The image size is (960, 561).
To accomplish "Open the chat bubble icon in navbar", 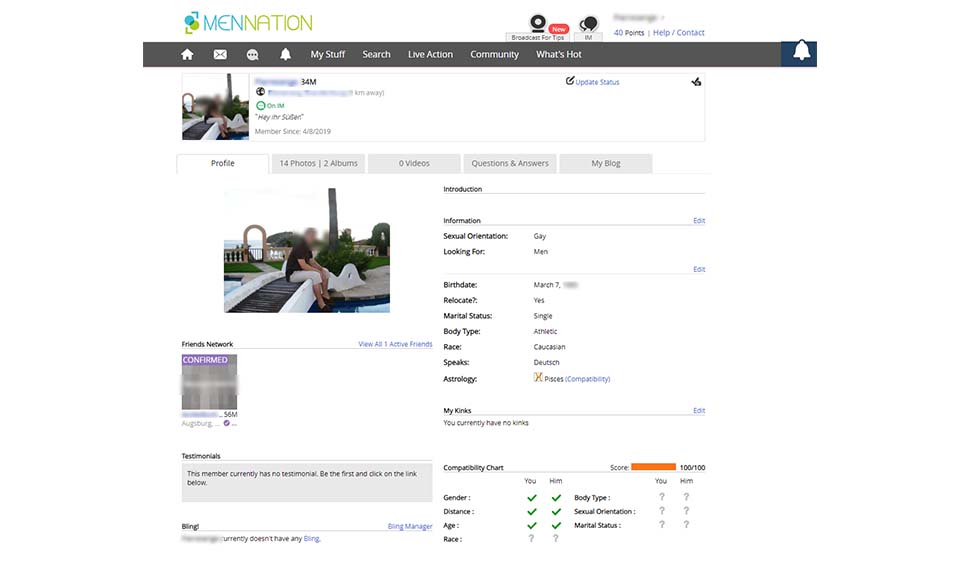I will pyautogui.click(x=252, y=54).
